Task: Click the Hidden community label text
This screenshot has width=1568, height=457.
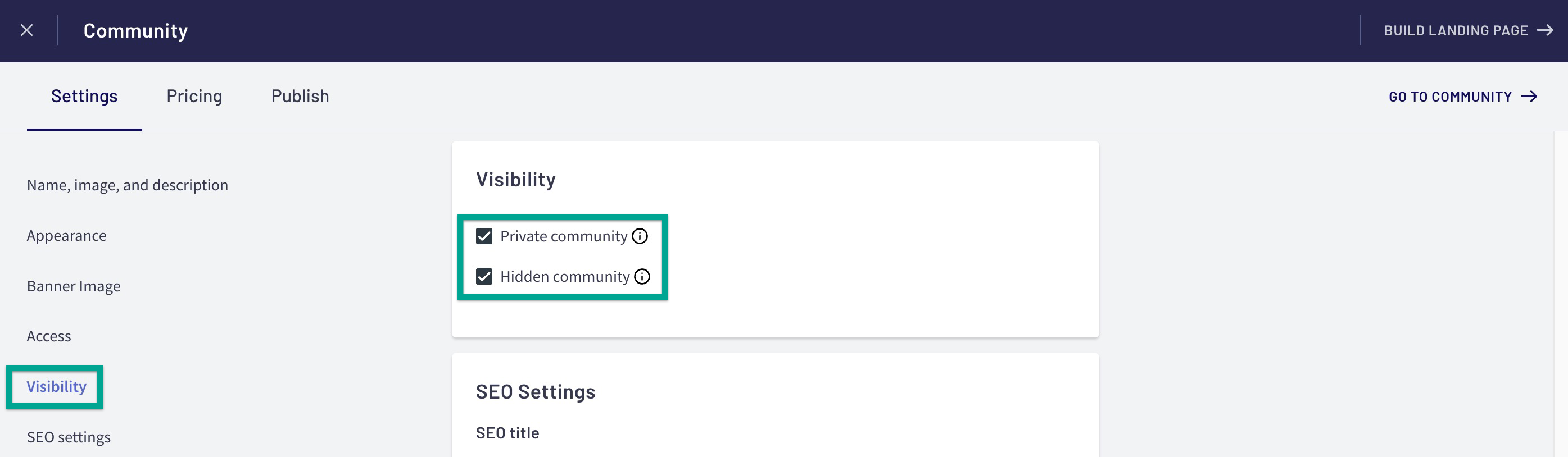Action: 565,277
